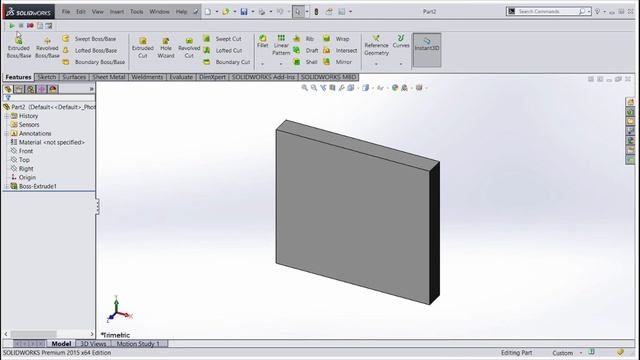Open the Hole Wizard
The image size is (640, 360).
[166, 47]
